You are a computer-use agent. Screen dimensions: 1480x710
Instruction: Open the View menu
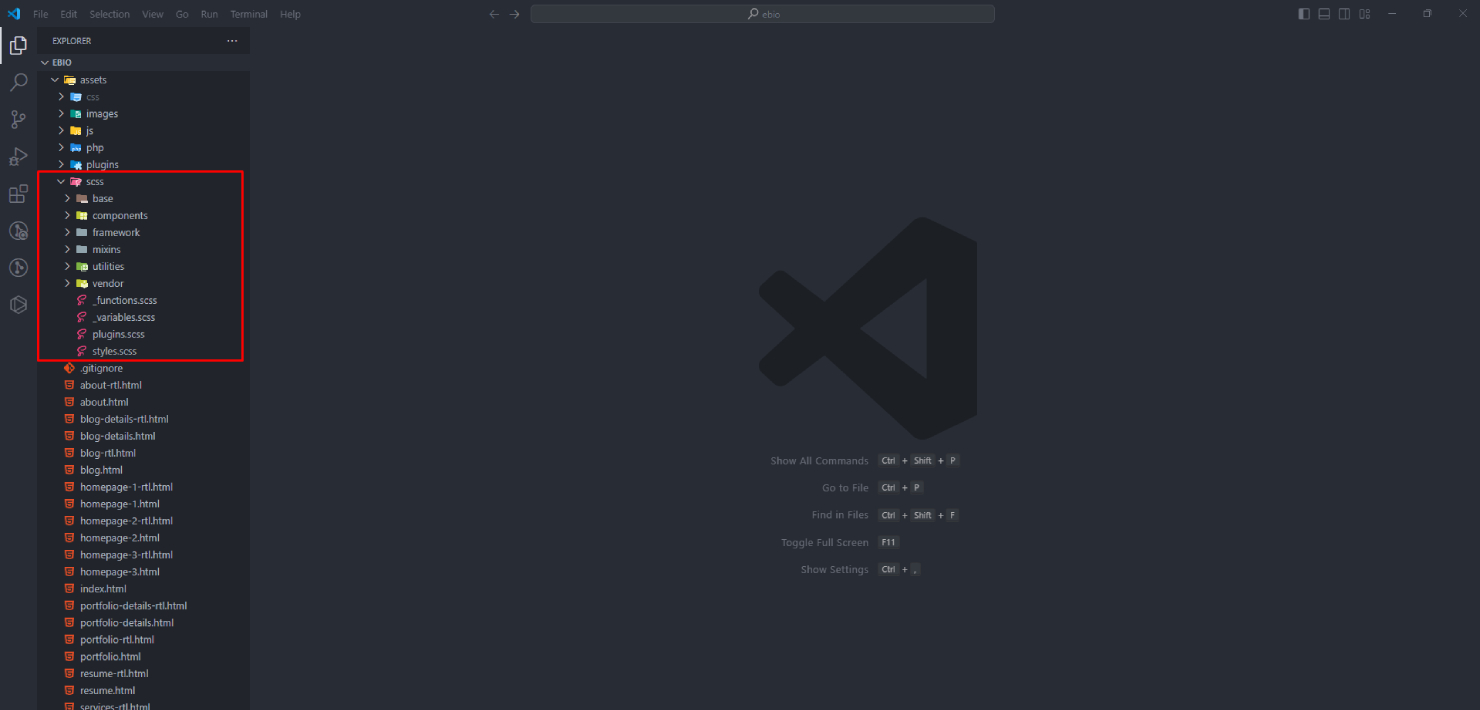click(153, 14)
